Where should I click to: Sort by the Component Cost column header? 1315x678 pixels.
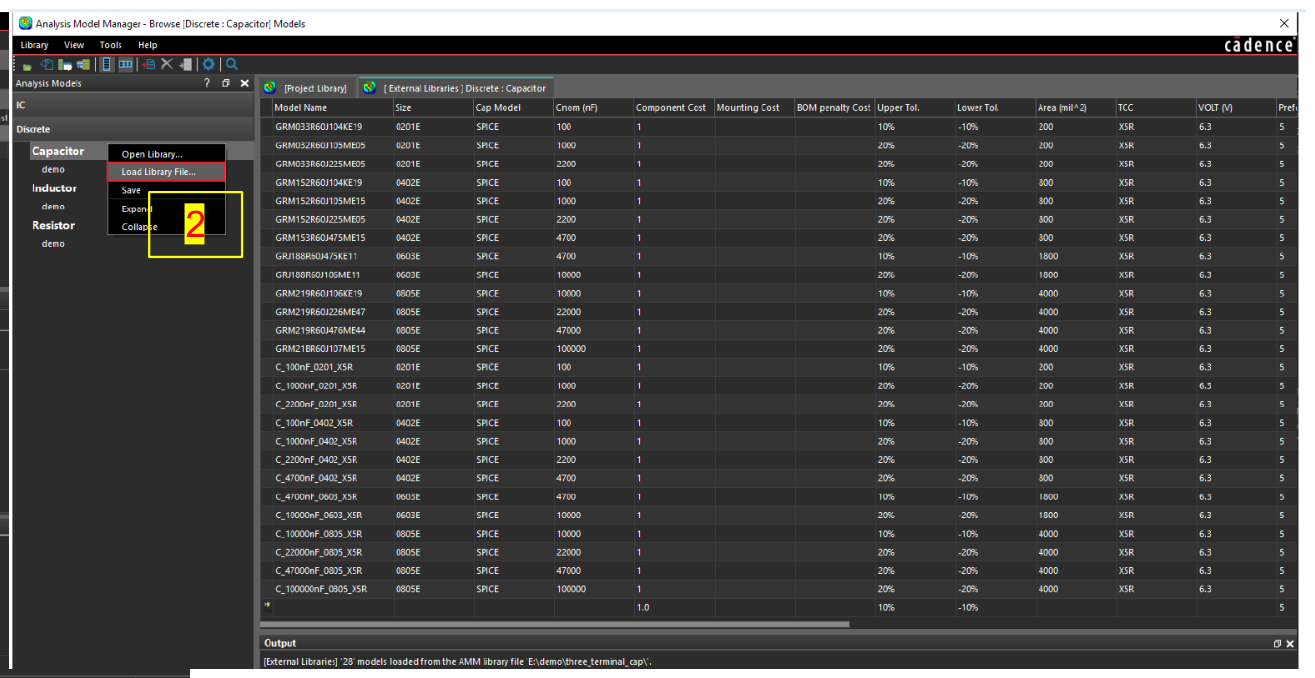pos(673,107)
